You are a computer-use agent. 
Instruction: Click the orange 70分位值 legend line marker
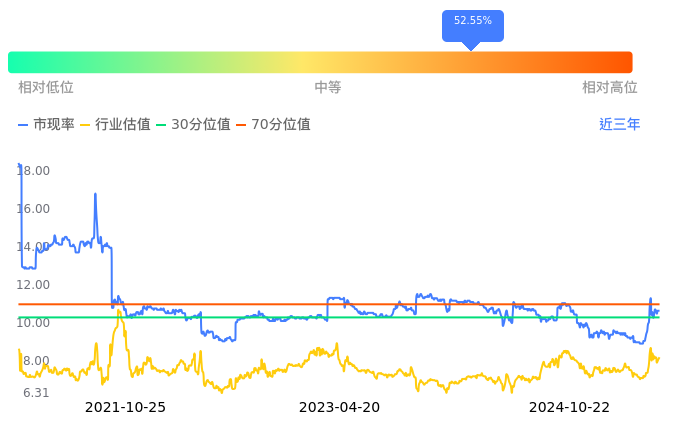pyautogui.click(x=241, y=125)
